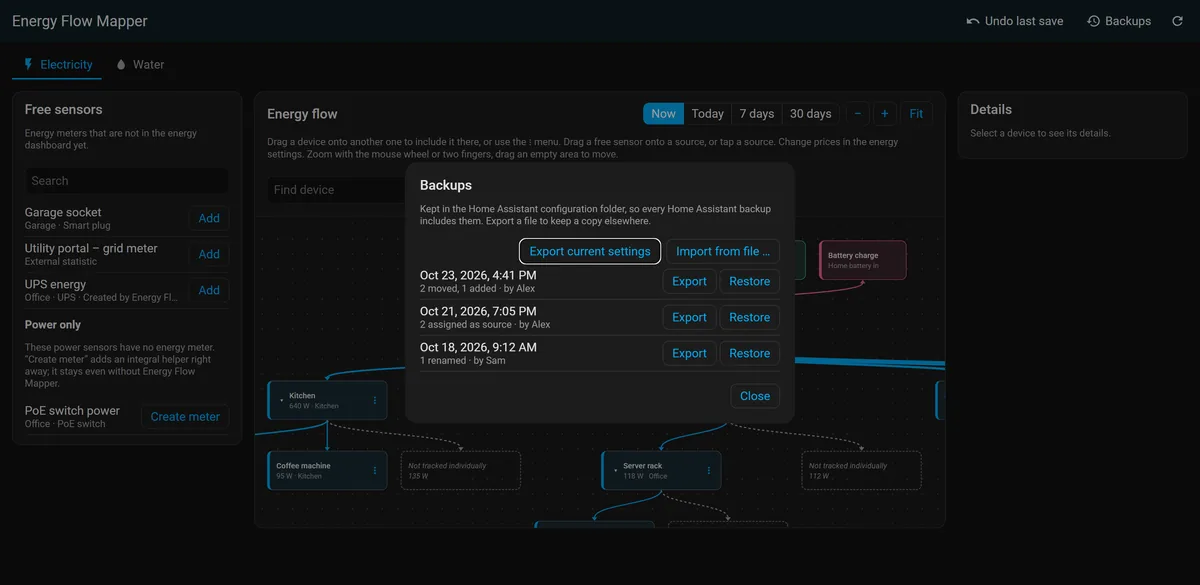Click the '2 assigned as source · by Alex' text
The height and width of the screenshot is (585, 1200).
[485, 325]
